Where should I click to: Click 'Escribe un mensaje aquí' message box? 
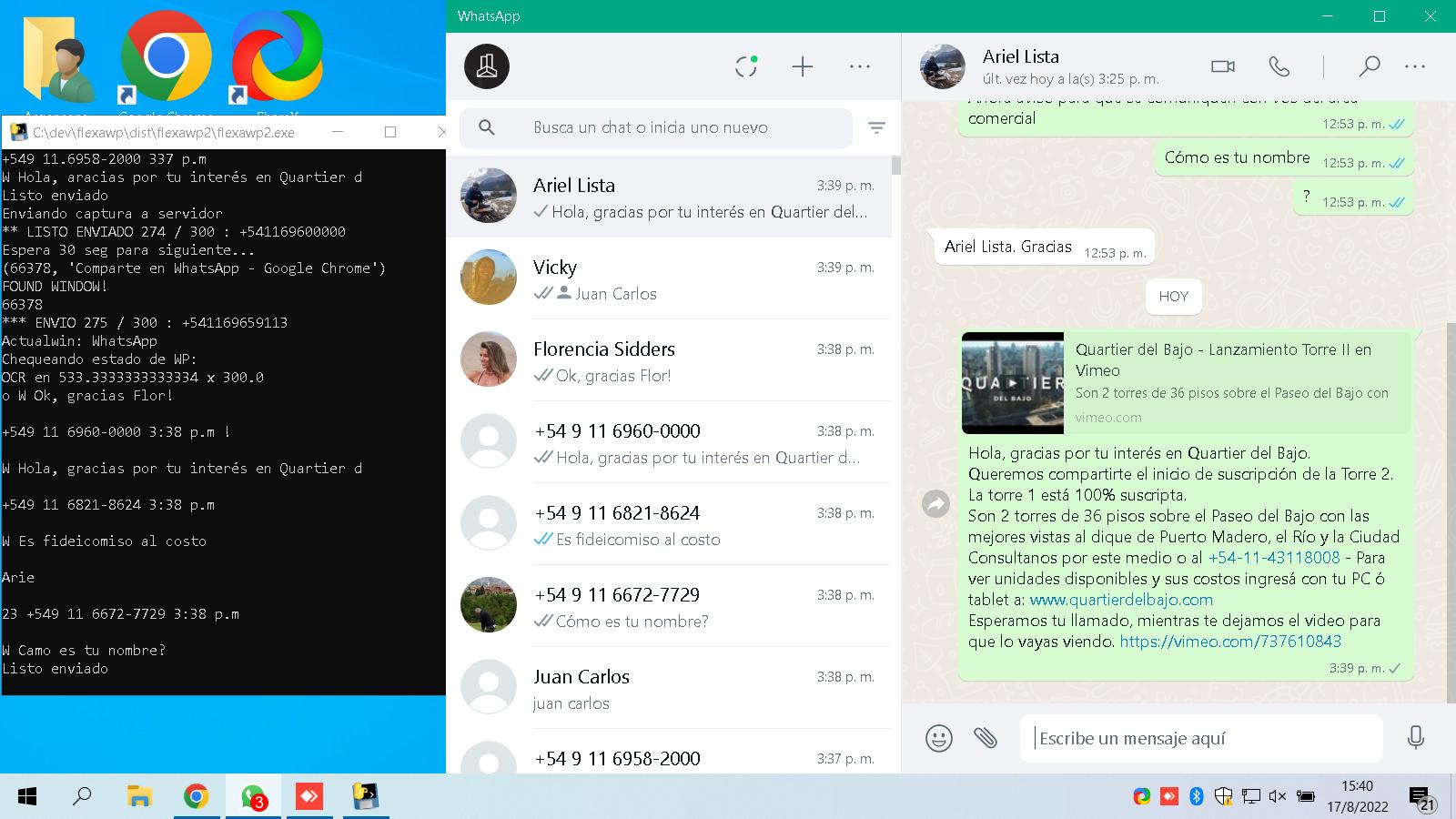coord(1201,738)
